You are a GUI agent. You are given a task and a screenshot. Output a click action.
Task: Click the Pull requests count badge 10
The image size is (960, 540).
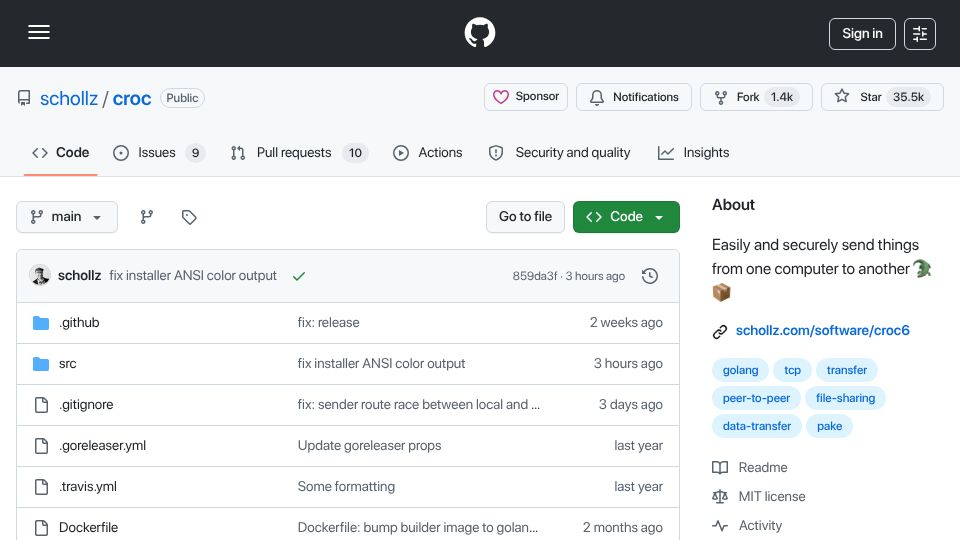[355, 152]
